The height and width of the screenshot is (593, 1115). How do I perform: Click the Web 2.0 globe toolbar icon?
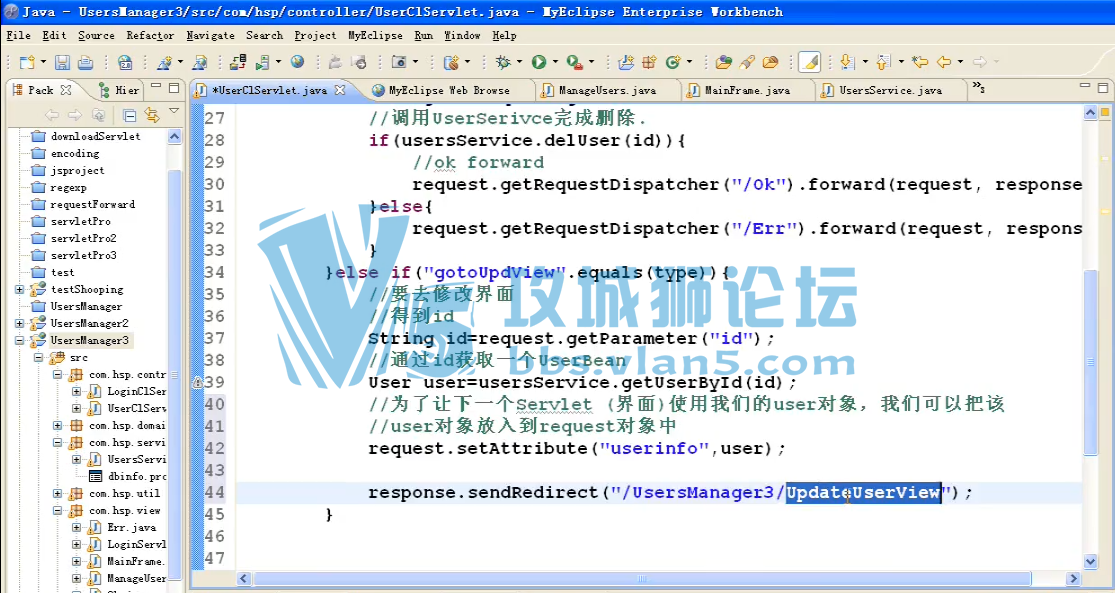tap(124, 63)
